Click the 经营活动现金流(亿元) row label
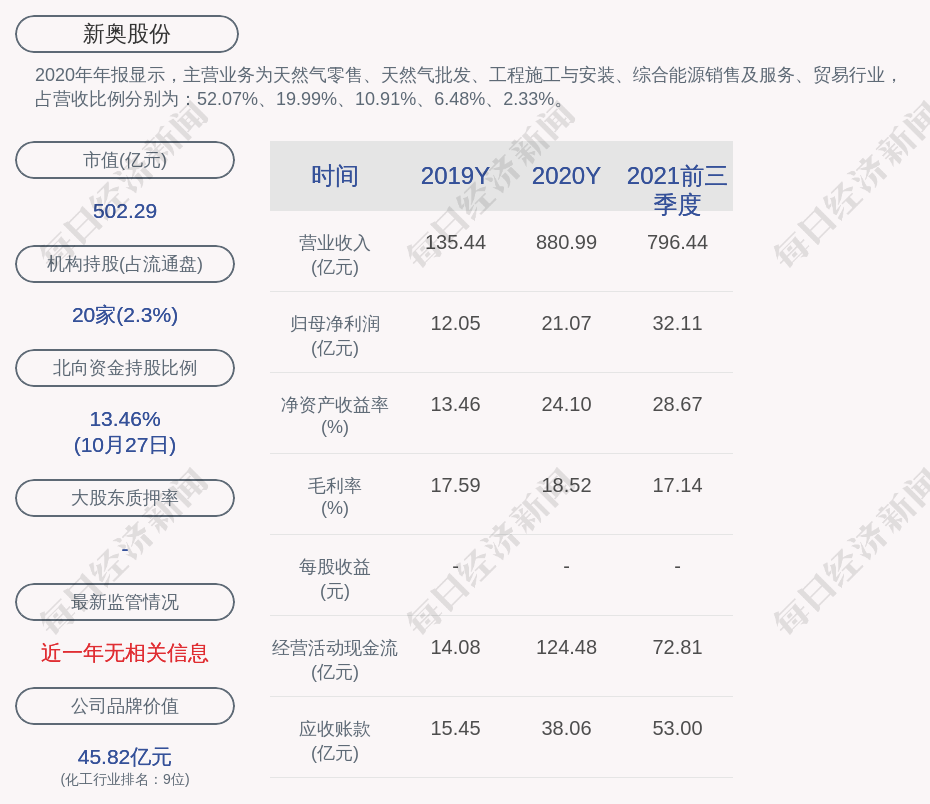This screenshot has width=930, height=804. (x=335, y=659)
